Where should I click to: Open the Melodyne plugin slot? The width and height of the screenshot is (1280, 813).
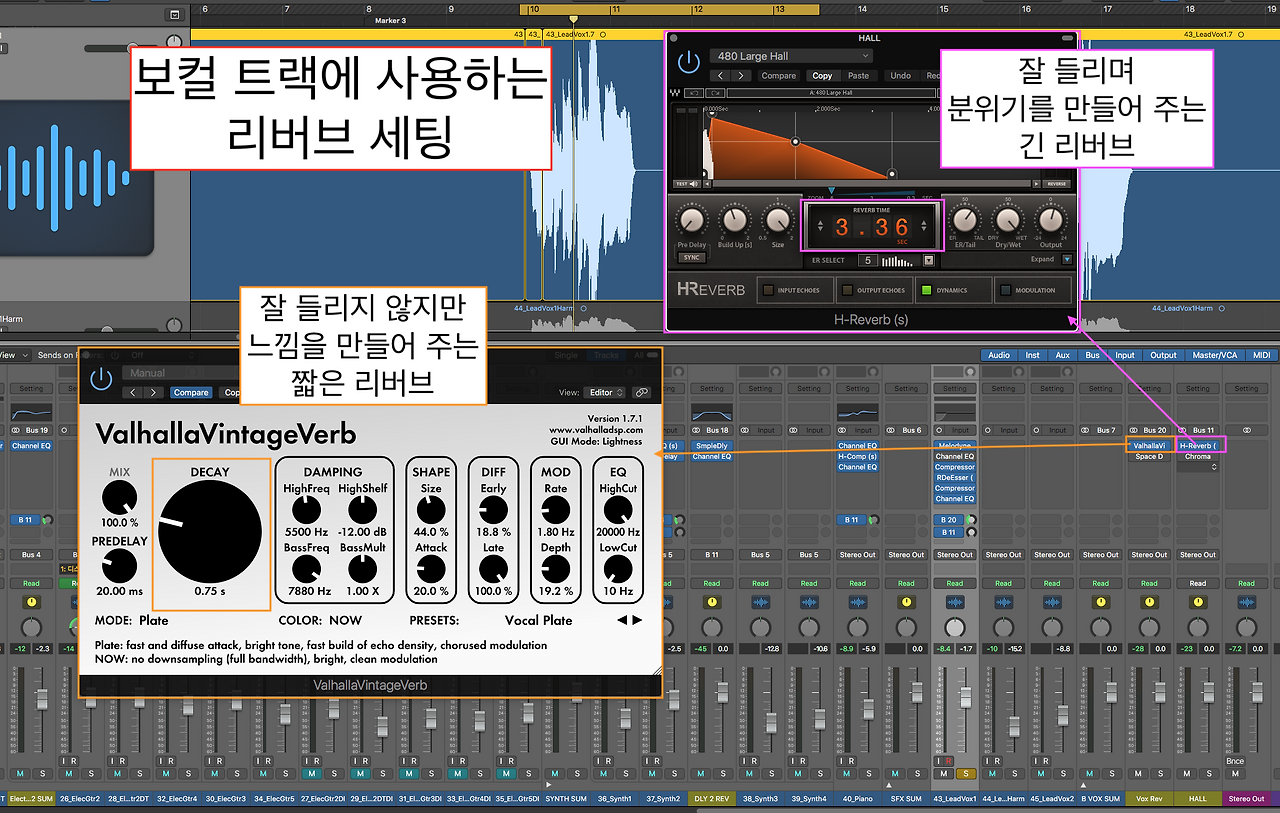coord(955,445)
